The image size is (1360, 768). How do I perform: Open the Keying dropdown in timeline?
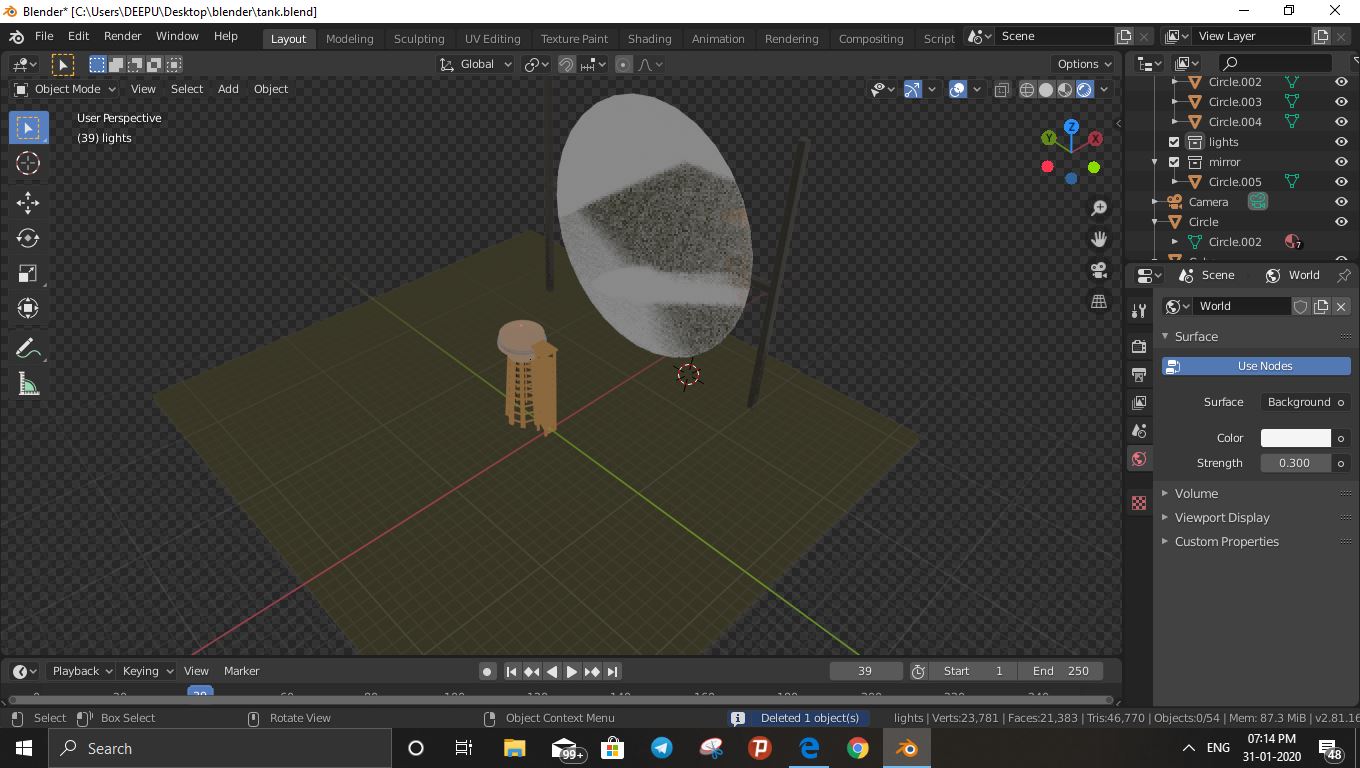pos(147,671)
